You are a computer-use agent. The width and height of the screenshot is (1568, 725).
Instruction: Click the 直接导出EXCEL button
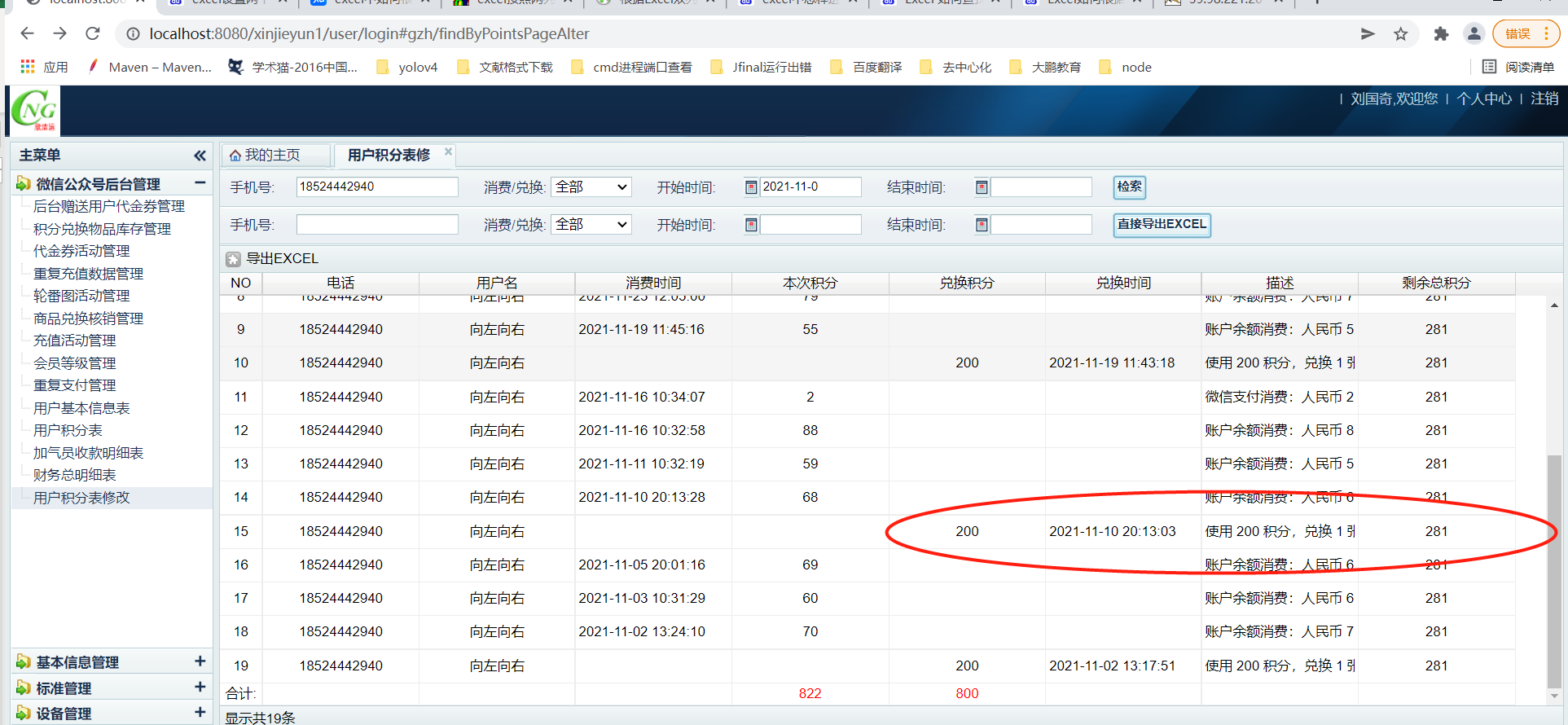[1162, 225]
